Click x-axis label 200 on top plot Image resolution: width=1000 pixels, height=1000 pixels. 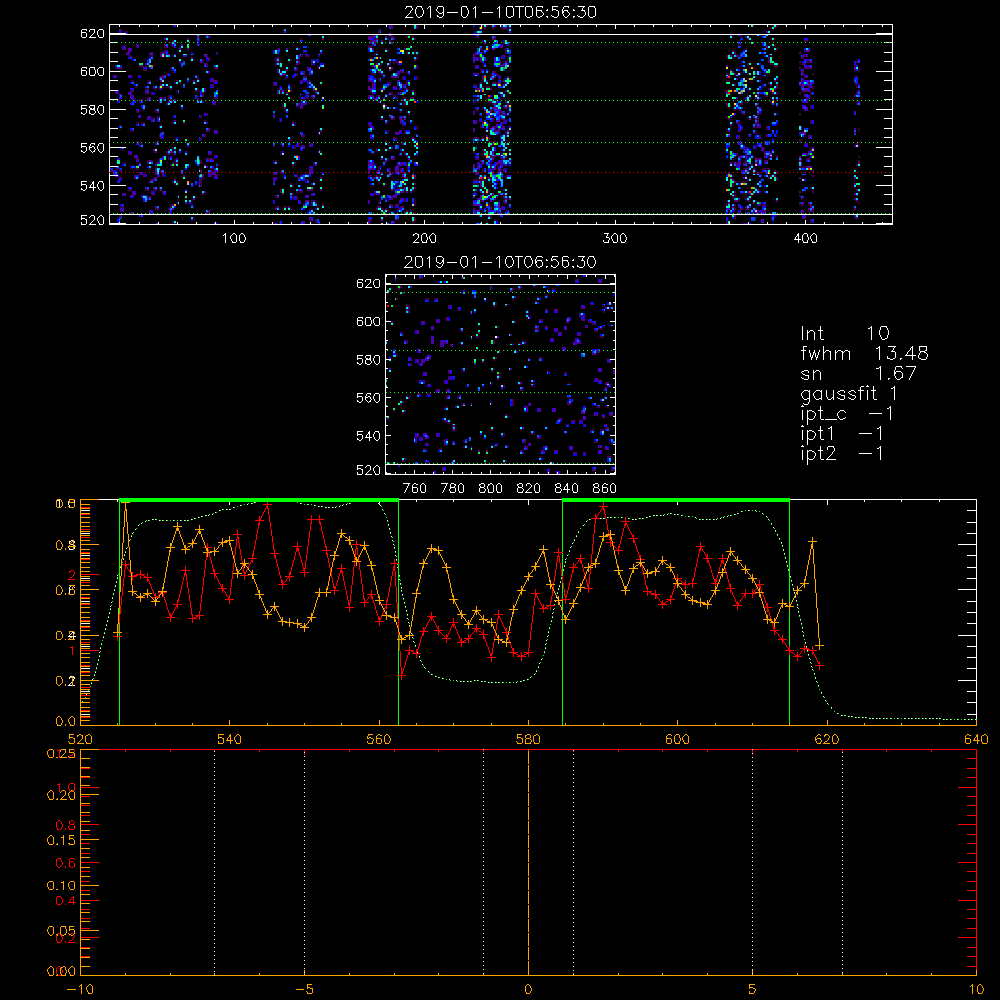tap(424, 239)
